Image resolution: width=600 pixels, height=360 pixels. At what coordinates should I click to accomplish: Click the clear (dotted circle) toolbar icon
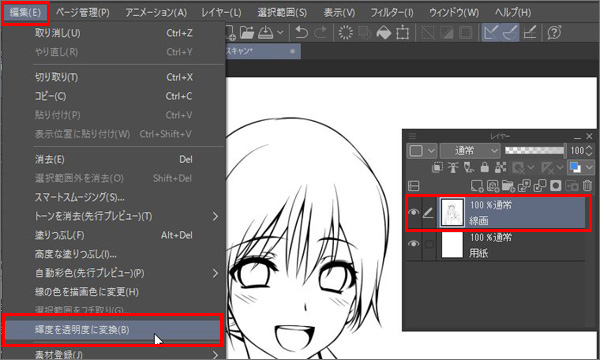(x=346, y=33)
